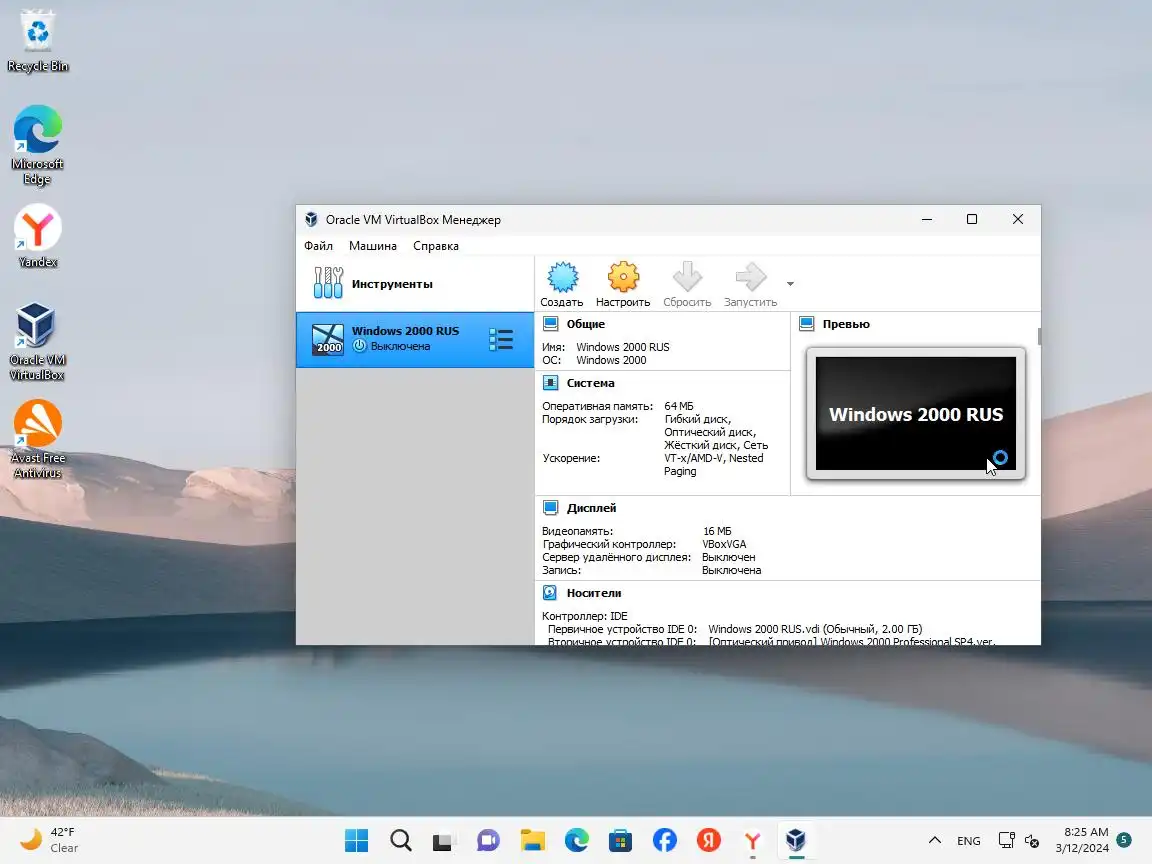
Task: Click the Носители storage section icon
Action: [550, 593]
